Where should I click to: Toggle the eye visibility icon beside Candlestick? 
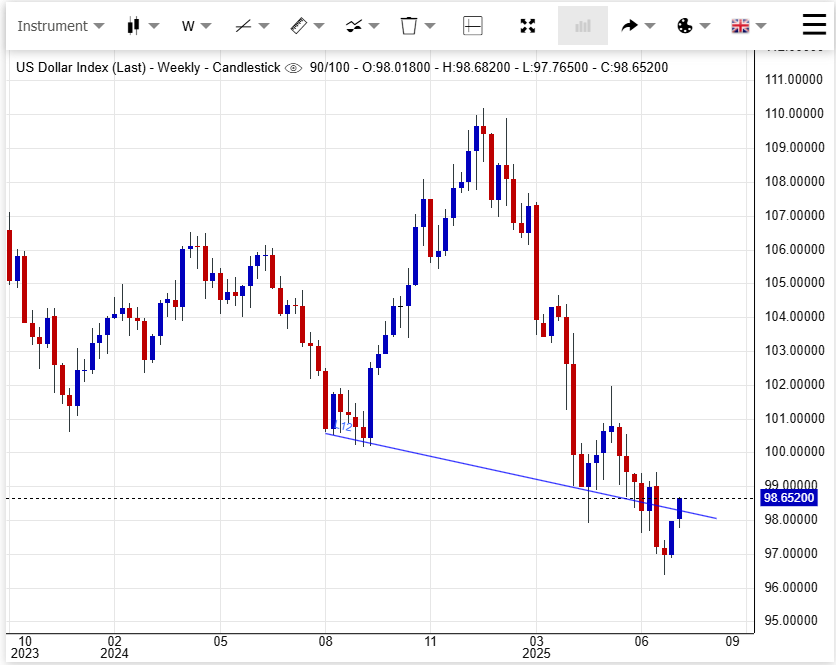pos(293,68)
